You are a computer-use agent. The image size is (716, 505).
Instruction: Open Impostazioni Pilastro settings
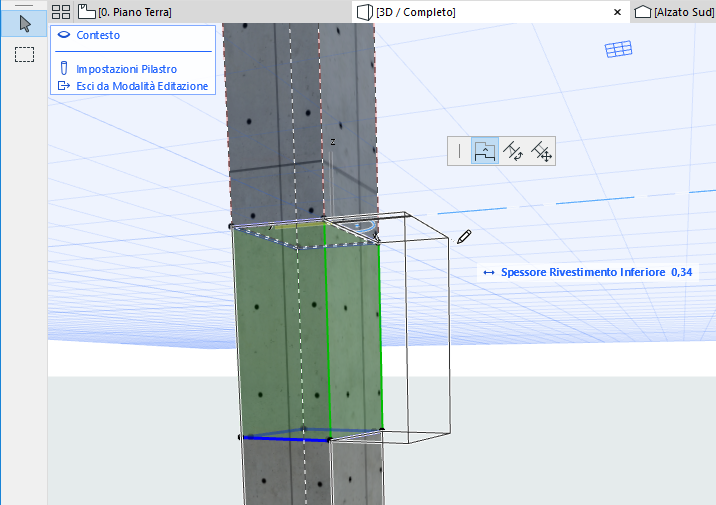(126, 70)
